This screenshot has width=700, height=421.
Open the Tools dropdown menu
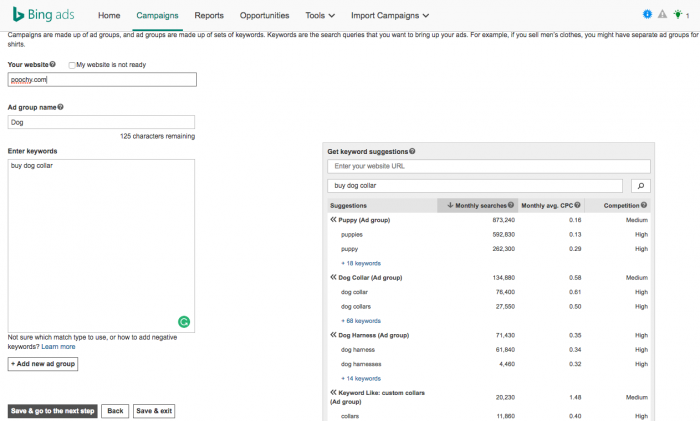click(320, 16)
